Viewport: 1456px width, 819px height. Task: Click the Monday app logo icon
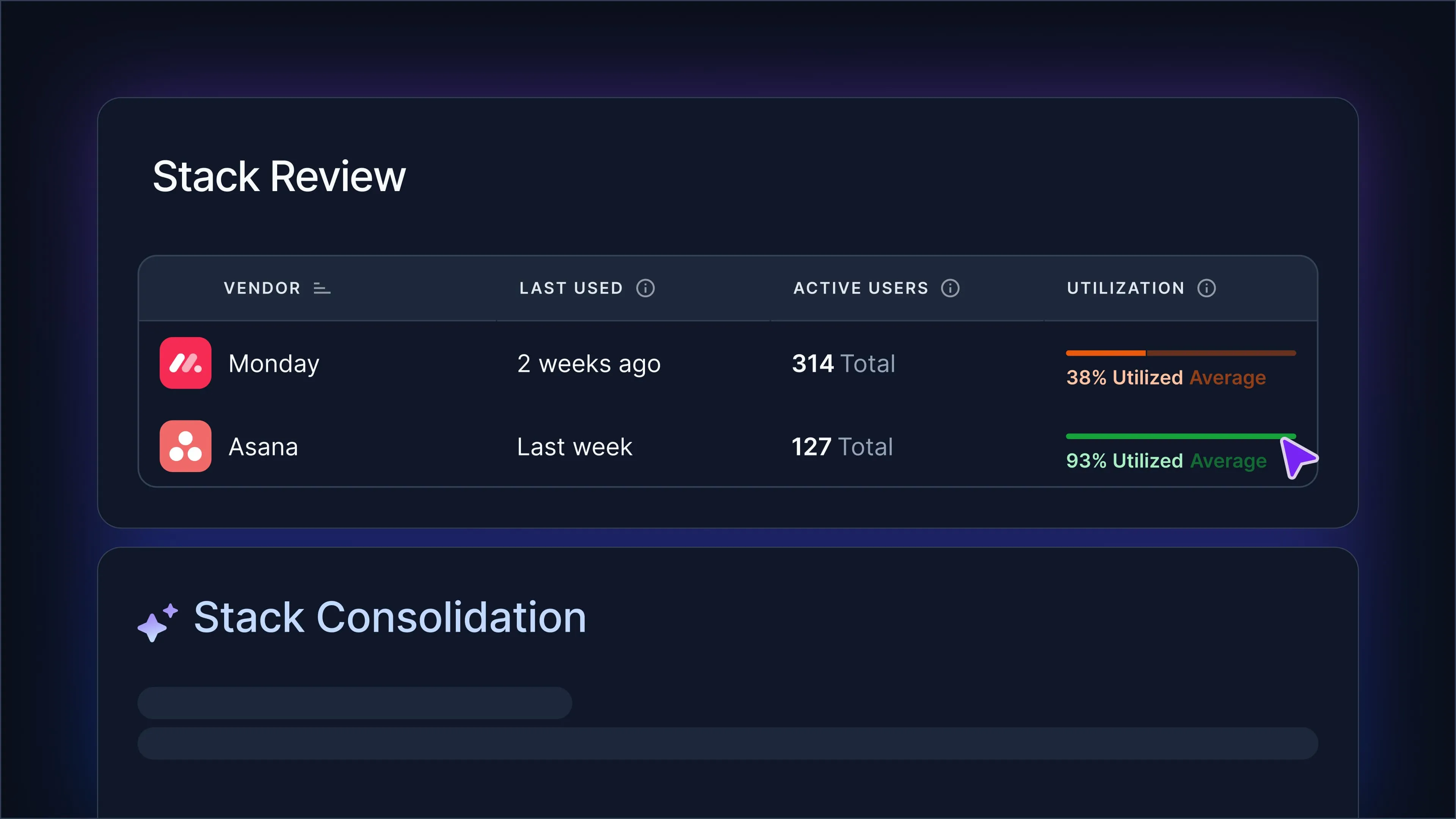[185, 363]
